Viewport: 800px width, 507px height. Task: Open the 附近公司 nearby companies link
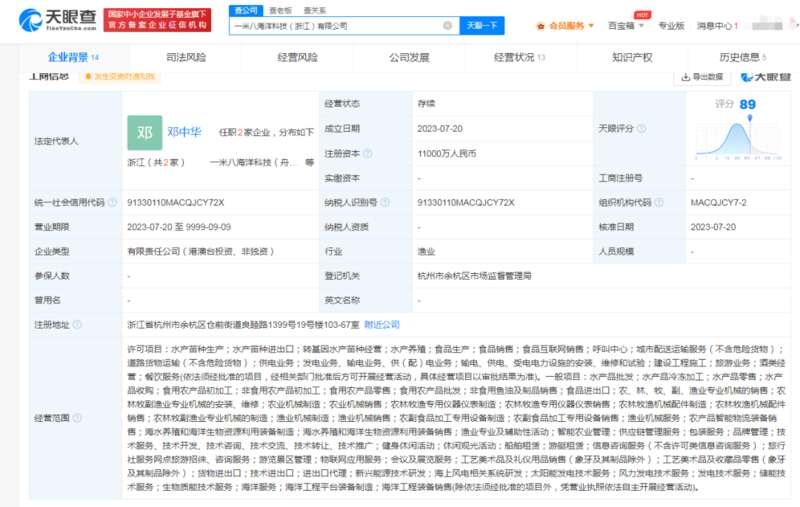point(382,324)
